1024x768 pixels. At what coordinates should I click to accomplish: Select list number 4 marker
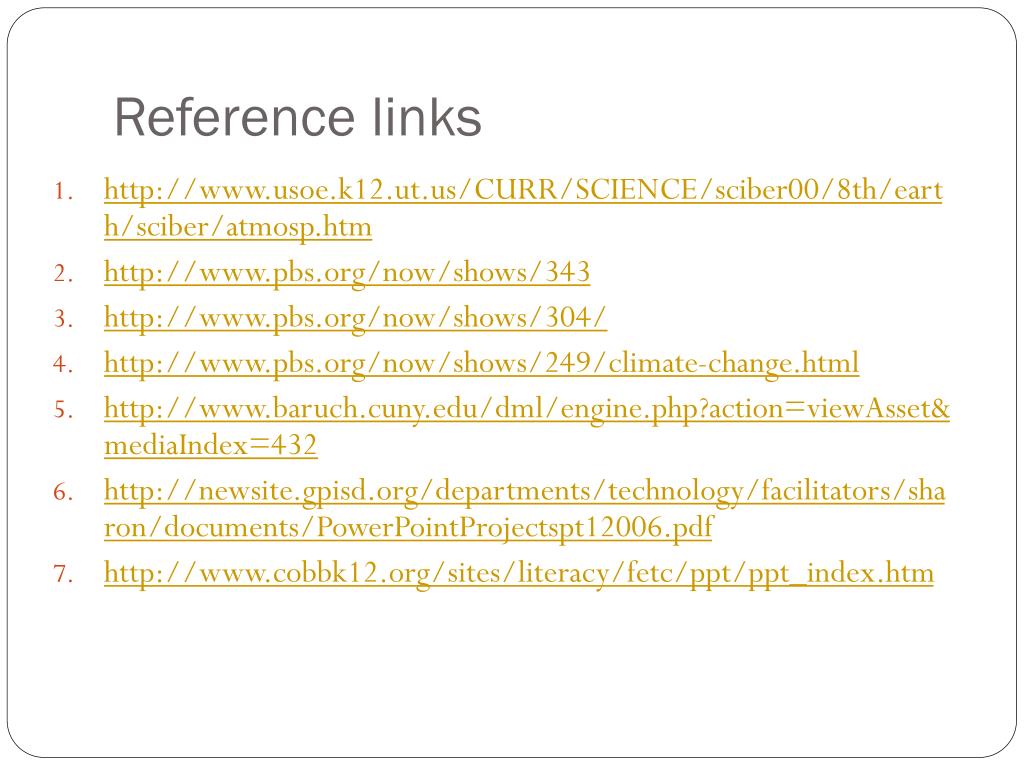[63, 364]
